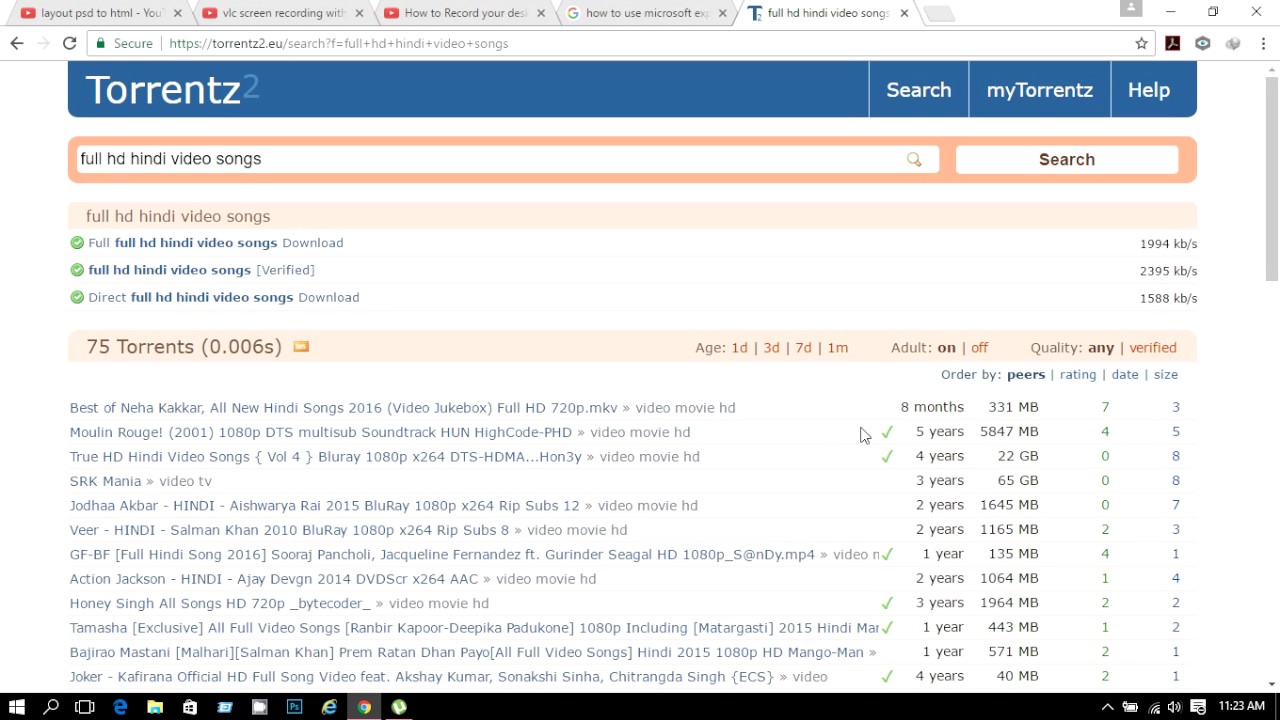Image resolution: width=1280 pixels, height=720 pixels.
Task: Set Quality filter to any
Action: [x=1101, y=348]
